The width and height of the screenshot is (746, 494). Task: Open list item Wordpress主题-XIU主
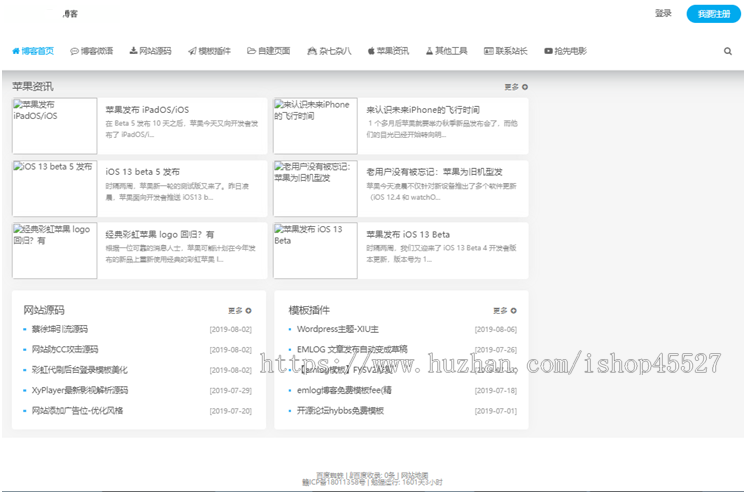[338, 329]
